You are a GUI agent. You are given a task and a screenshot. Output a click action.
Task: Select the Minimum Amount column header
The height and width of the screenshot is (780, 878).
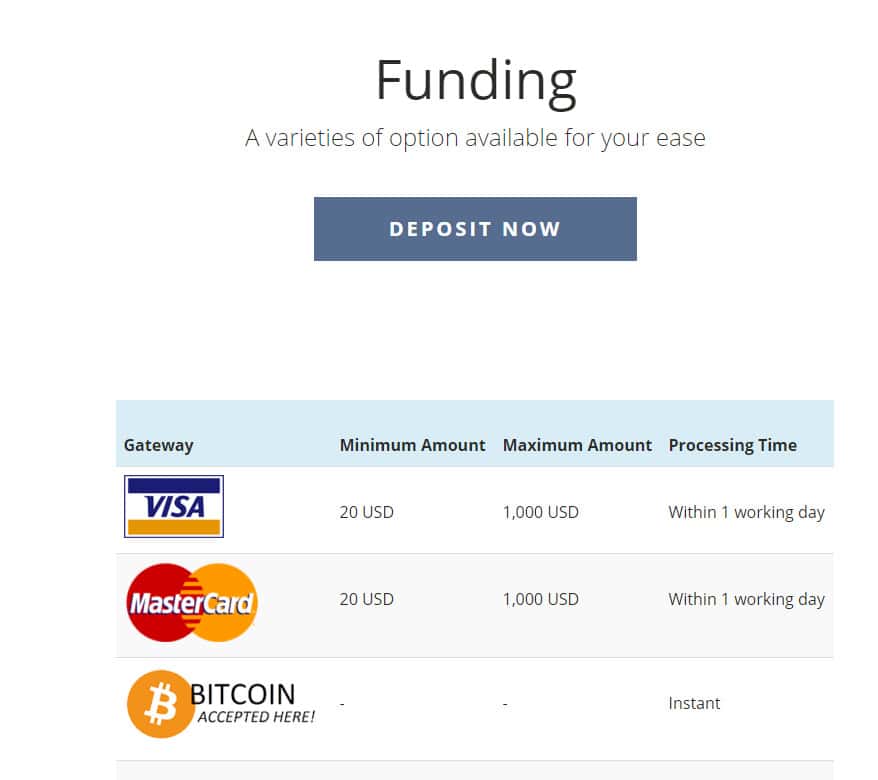(x=412, y=445)
